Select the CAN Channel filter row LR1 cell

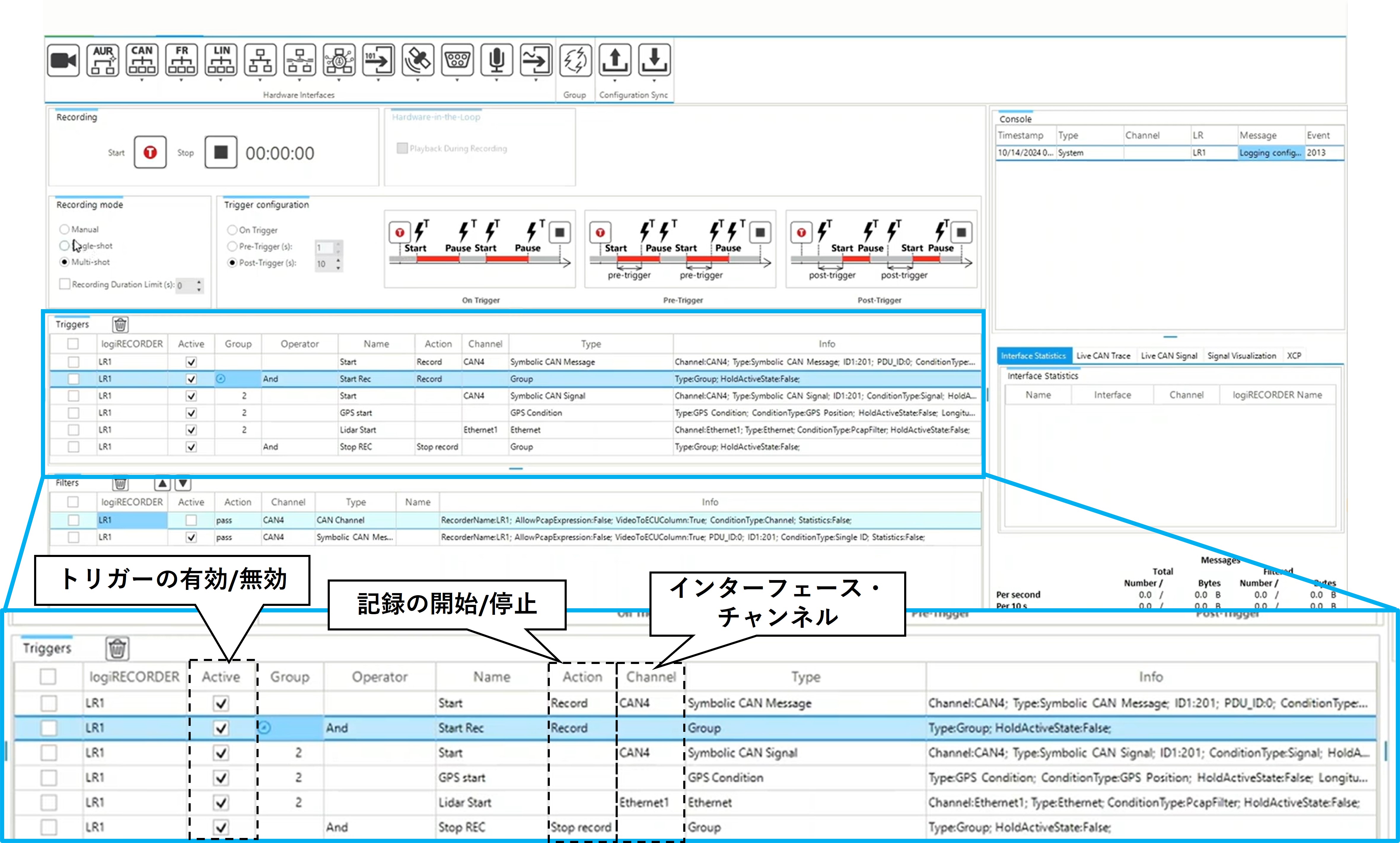tap(132, 520)
